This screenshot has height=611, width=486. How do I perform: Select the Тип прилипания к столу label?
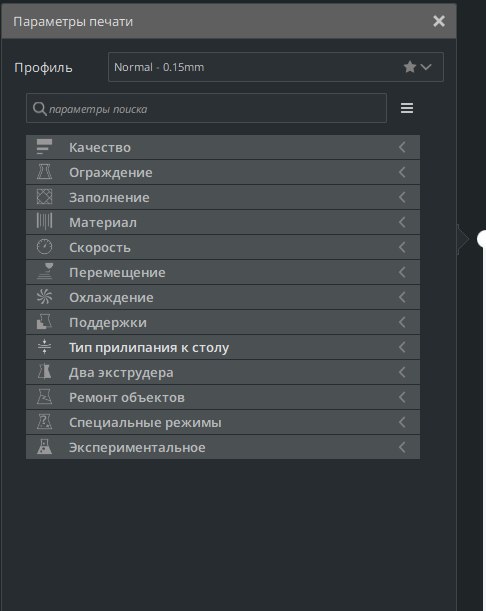point(149,348)
